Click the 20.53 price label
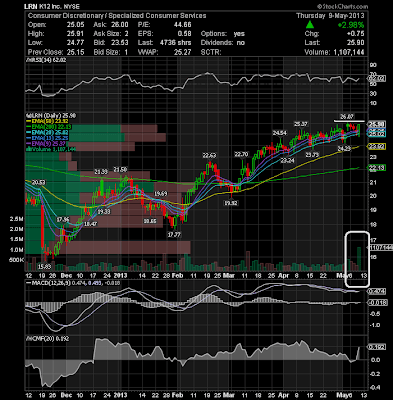 tap(39, 182)
